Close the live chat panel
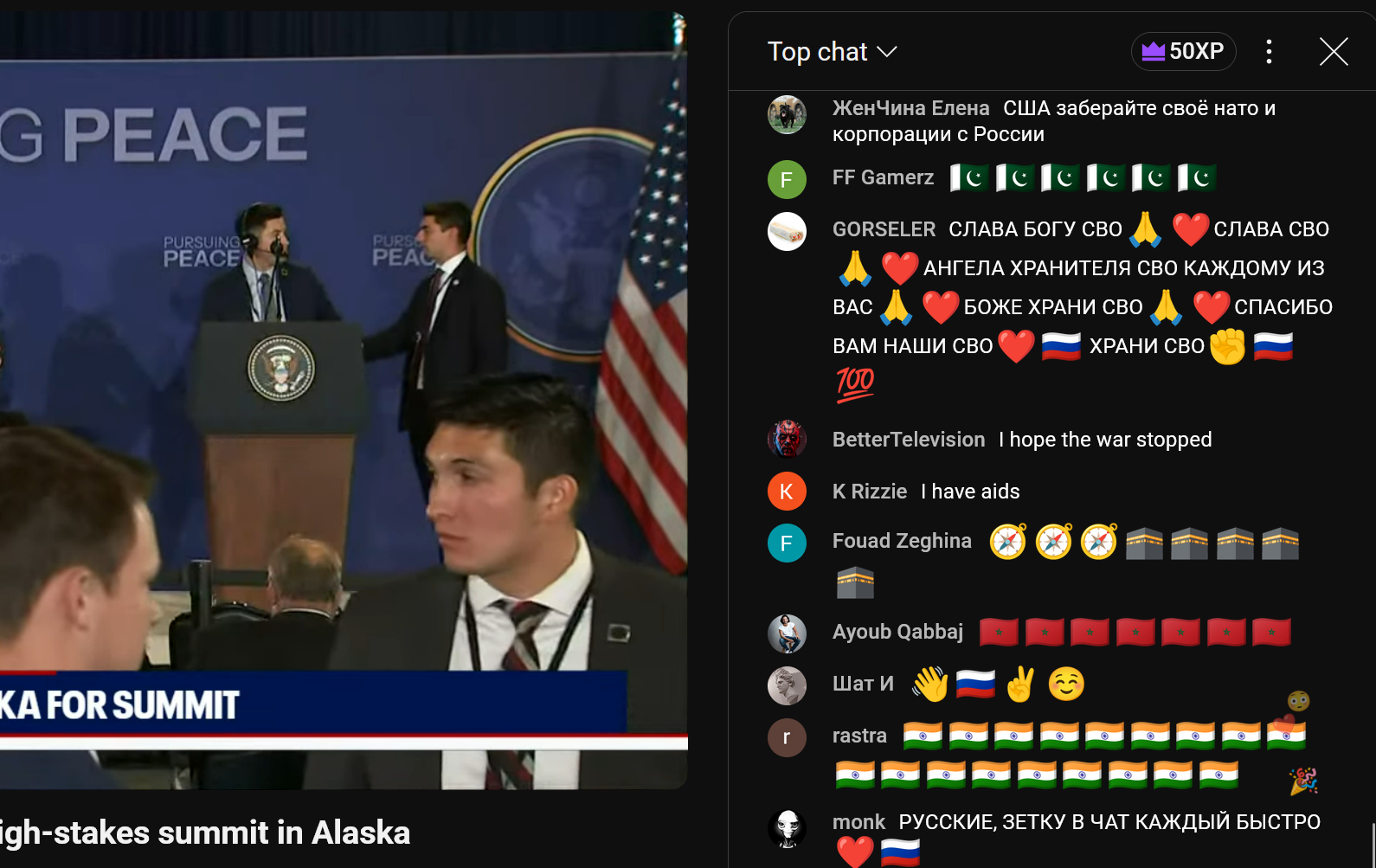1376x868 pixels. (x=1334, y=52)
